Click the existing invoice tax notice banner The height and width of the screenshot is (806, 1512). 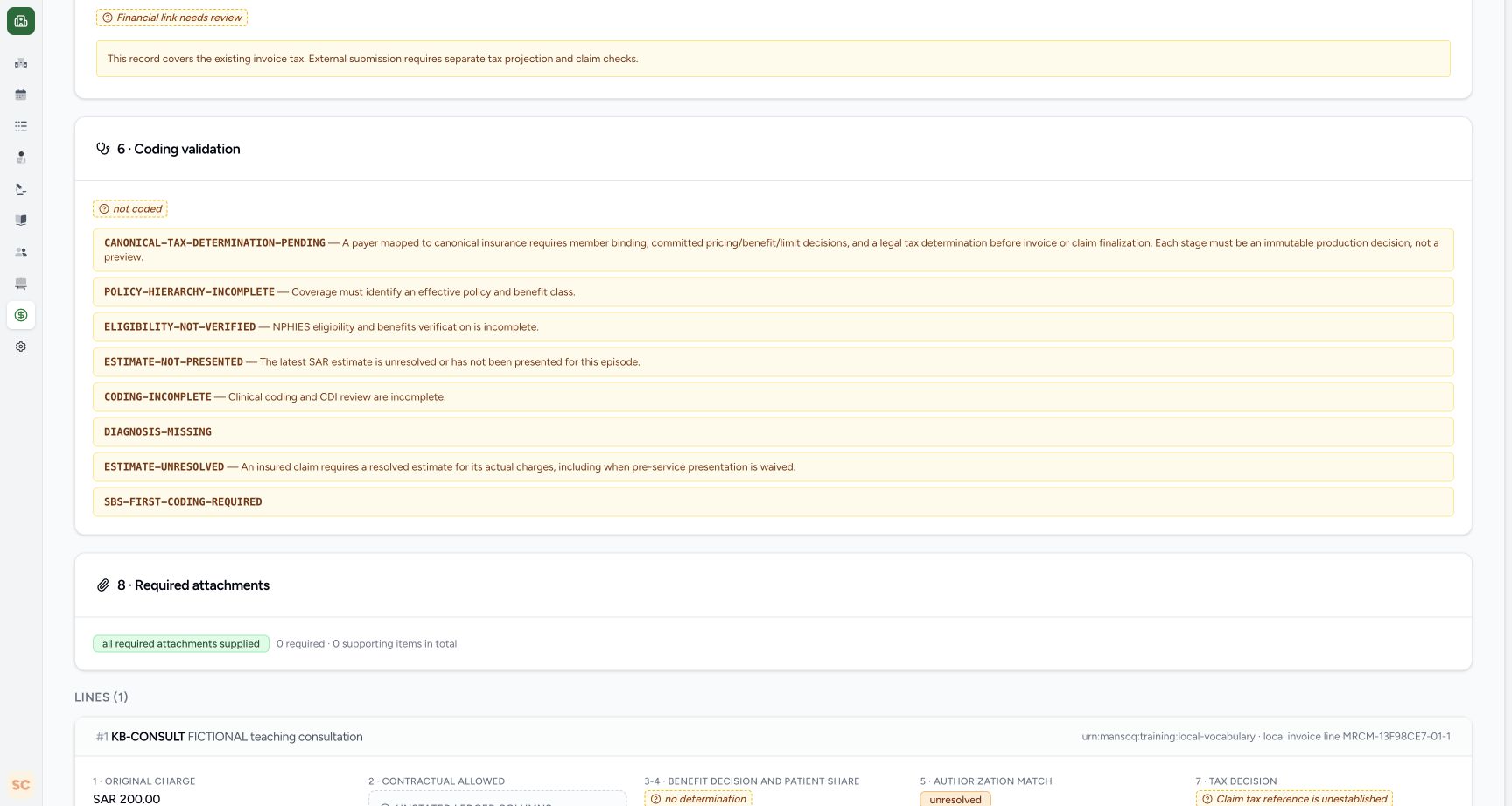pyautogui.click(x=773, y=59)
